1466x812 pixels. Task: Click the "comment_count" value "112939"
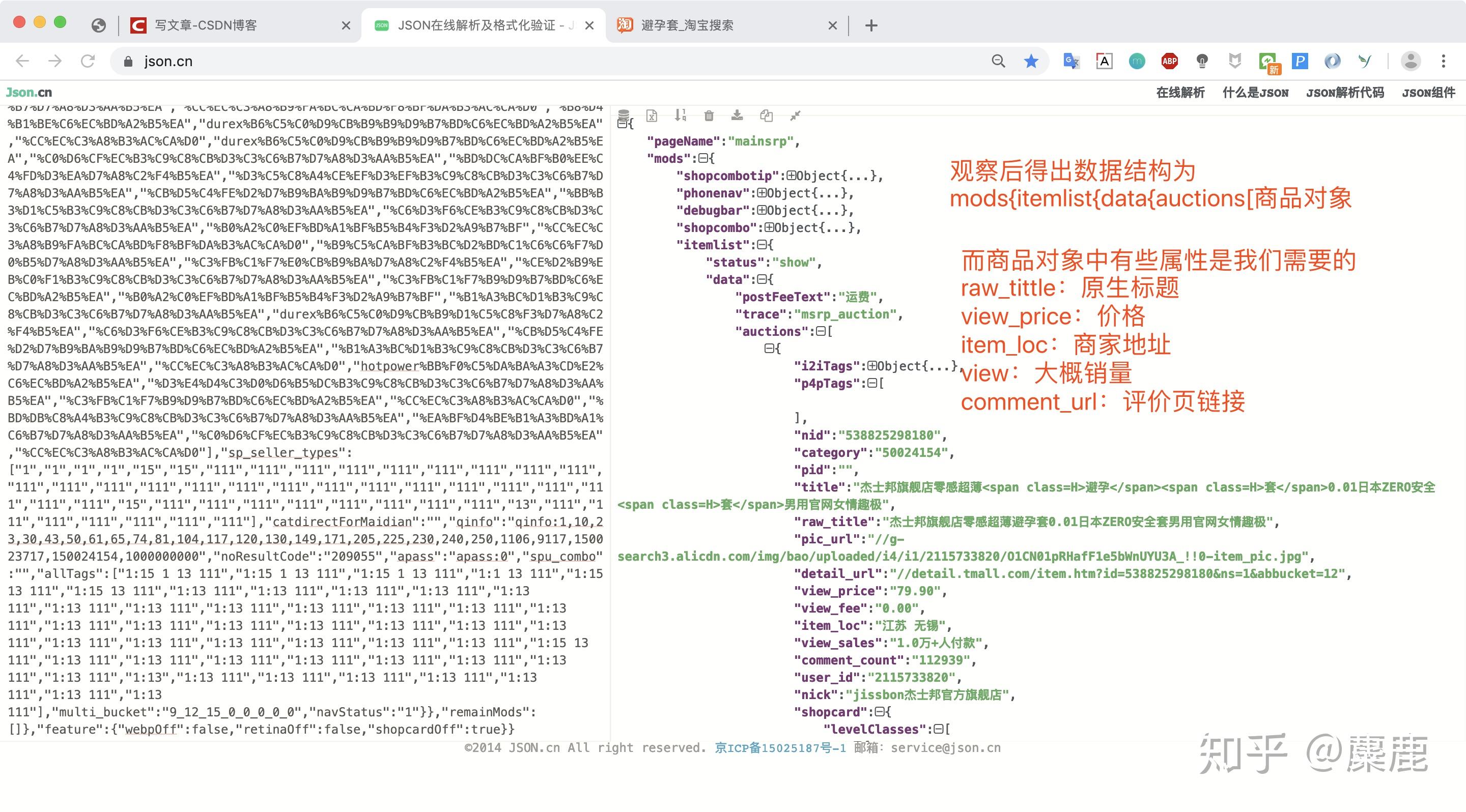(941, 660)
